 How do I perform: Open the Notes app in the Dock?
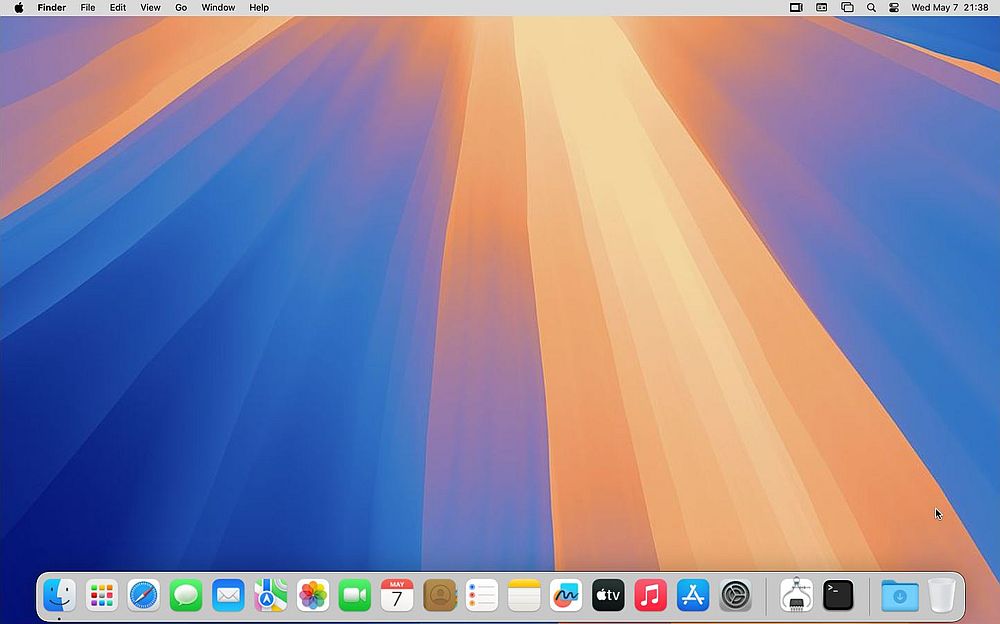pyautogui.click(x=524, y=595)
